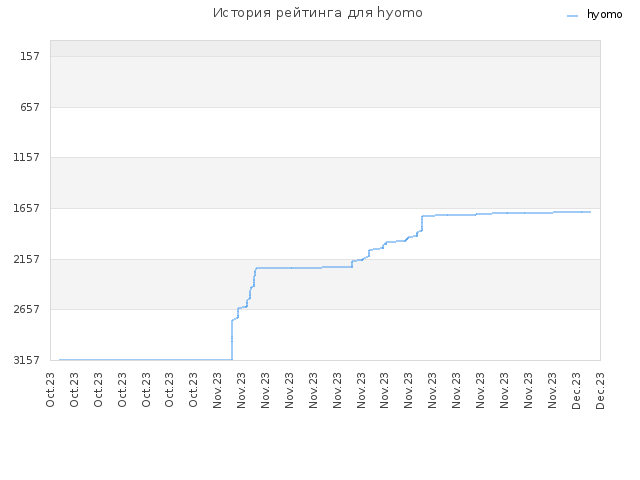Click the y-axis label 2657
The height and width of the screenshot is (480, 640).
pyautogui.click(x=27, y=309)
